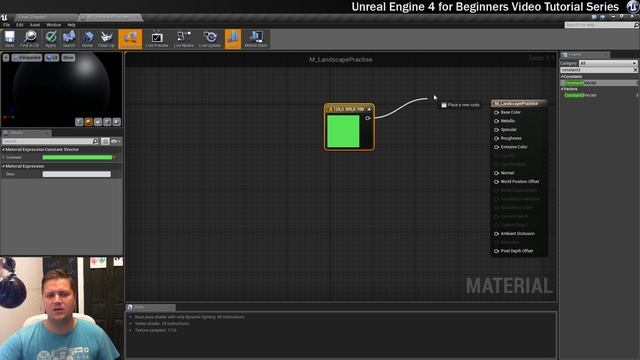Click the Home toolbar icon
The width and height of the screenshot is (640, 360).
pyautogui.click(x=87, y=39)
